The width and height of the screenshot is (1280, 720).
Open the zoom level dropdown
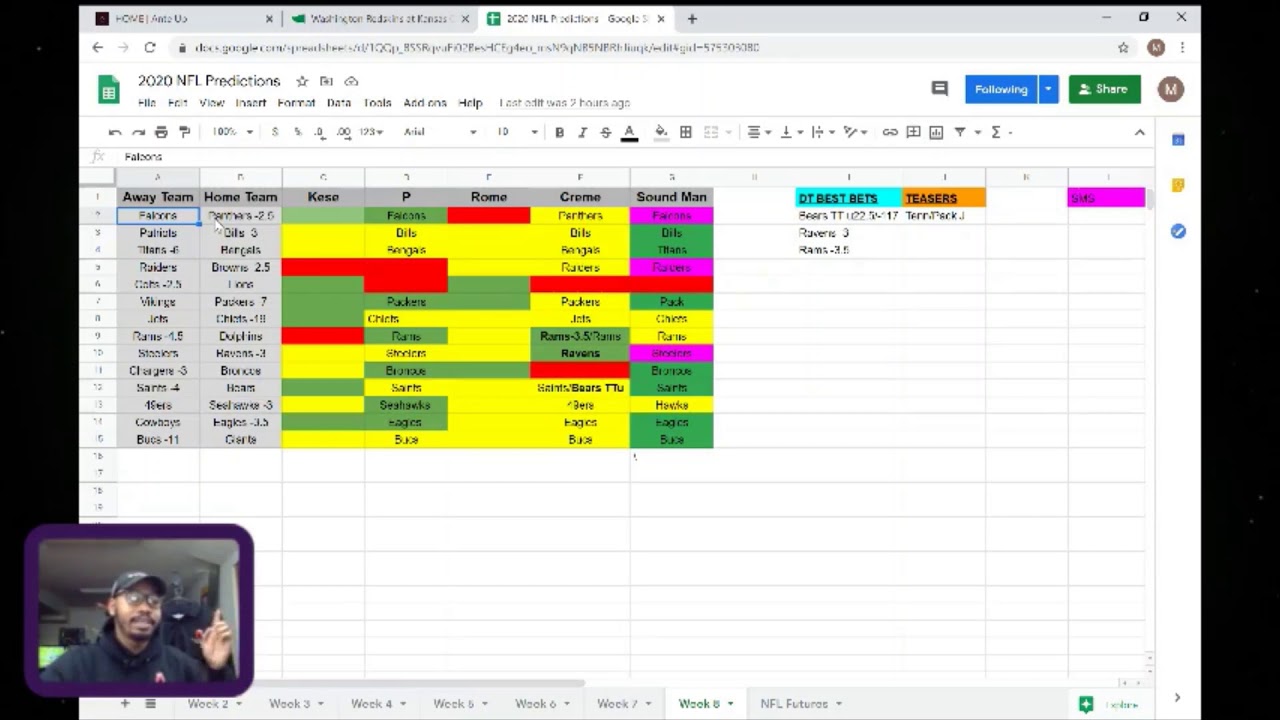(232, 132)
